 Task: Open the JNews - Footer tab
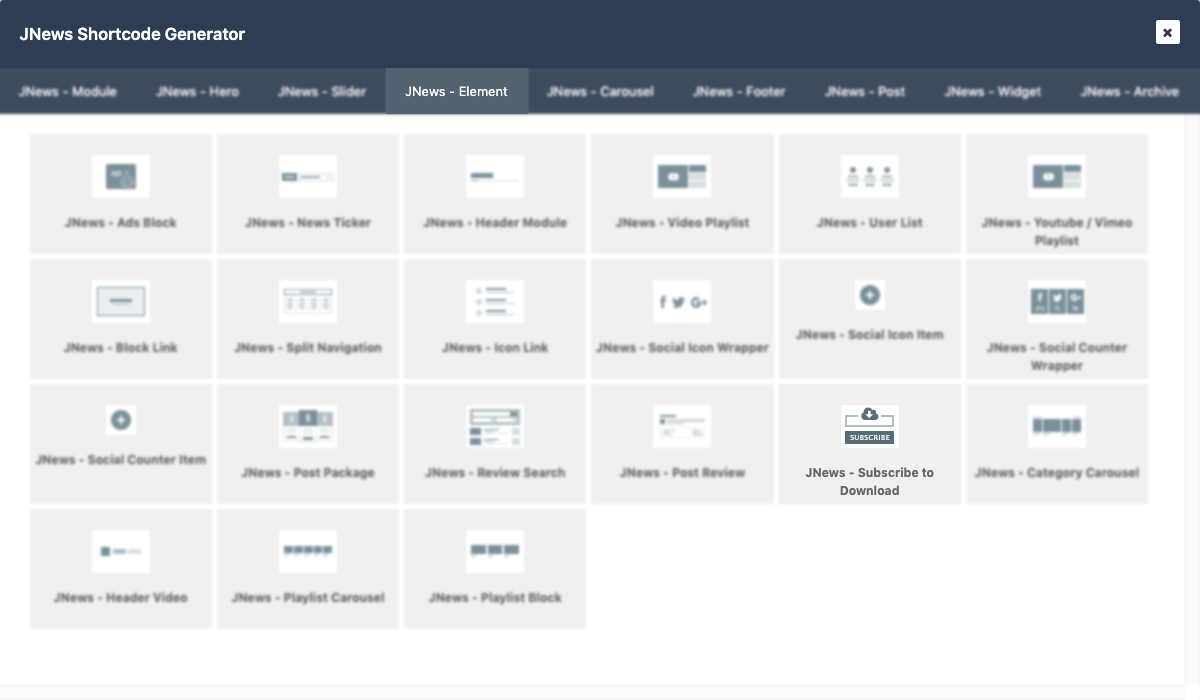pos(739,91)
